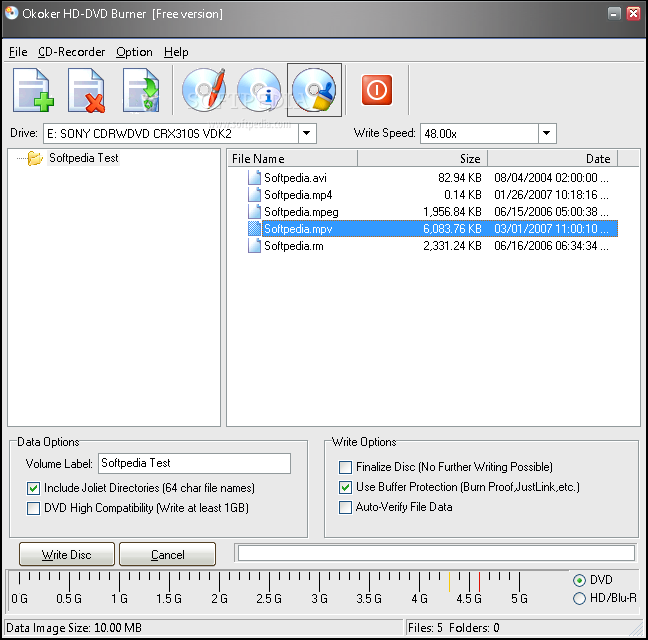Click the 1,956.84 KB size cell

(452, 212)
